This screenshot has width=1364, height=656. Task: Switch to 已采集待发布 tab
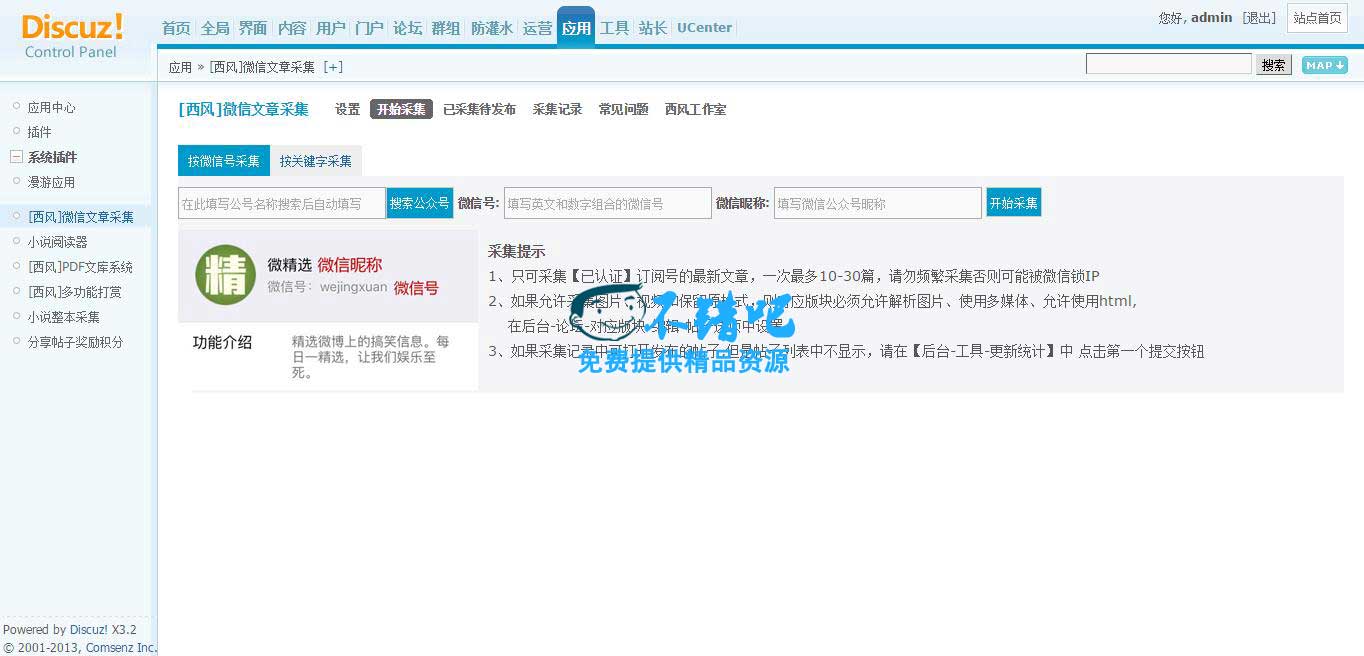479,109
